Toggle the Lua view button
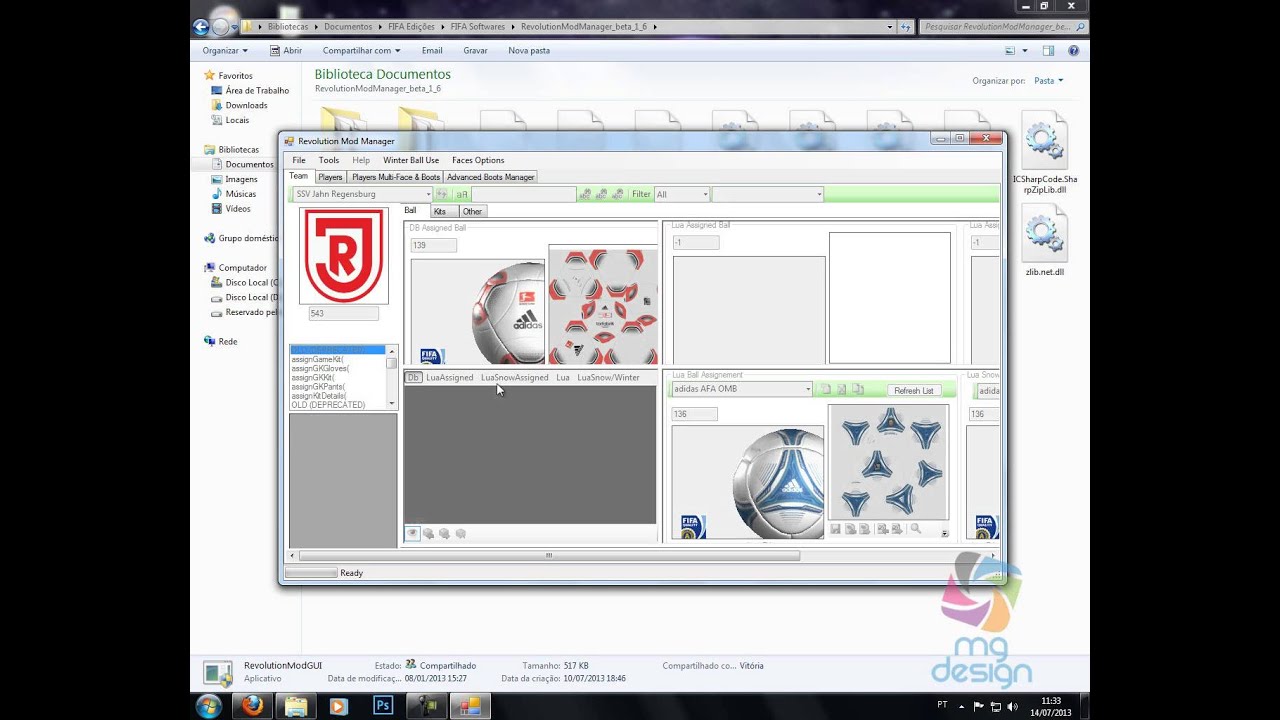The width and height of the screenshot is (1280, 720). coord(563,377)
